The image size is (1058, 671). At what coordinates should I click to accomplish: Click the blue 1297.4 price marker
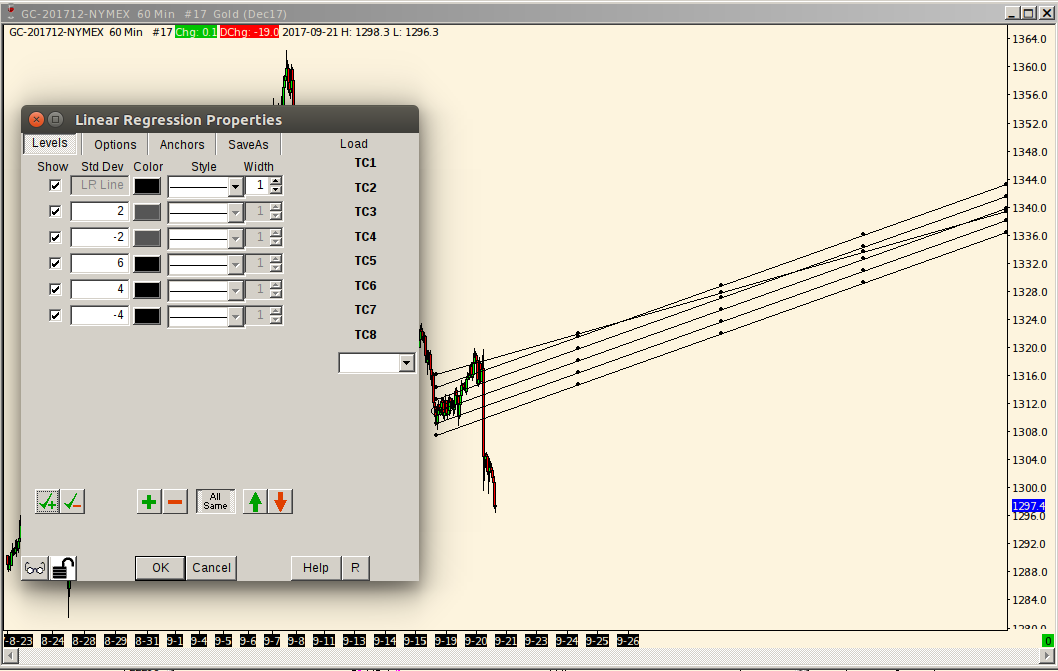pyautogui.click(x=1028, y=506)
